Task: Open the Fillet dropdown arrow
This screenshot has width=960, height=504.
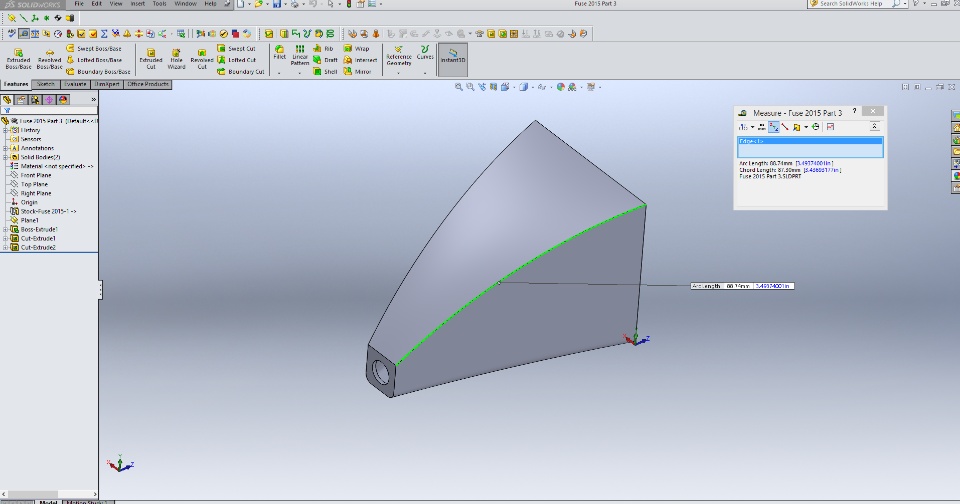Action: pos(280,73)
